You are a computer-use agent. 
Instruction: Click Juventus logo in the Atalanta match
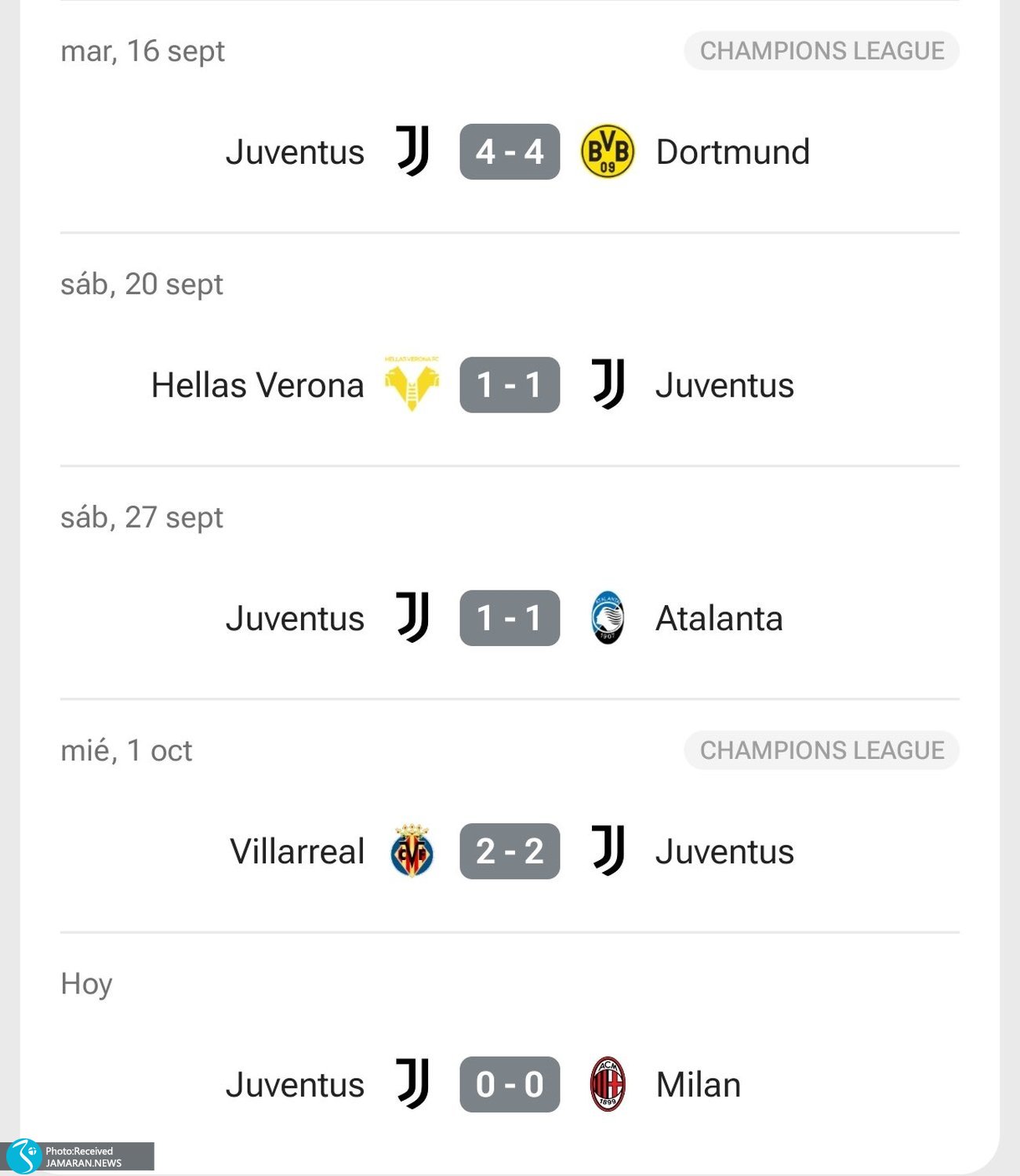[x=412, y=618]
